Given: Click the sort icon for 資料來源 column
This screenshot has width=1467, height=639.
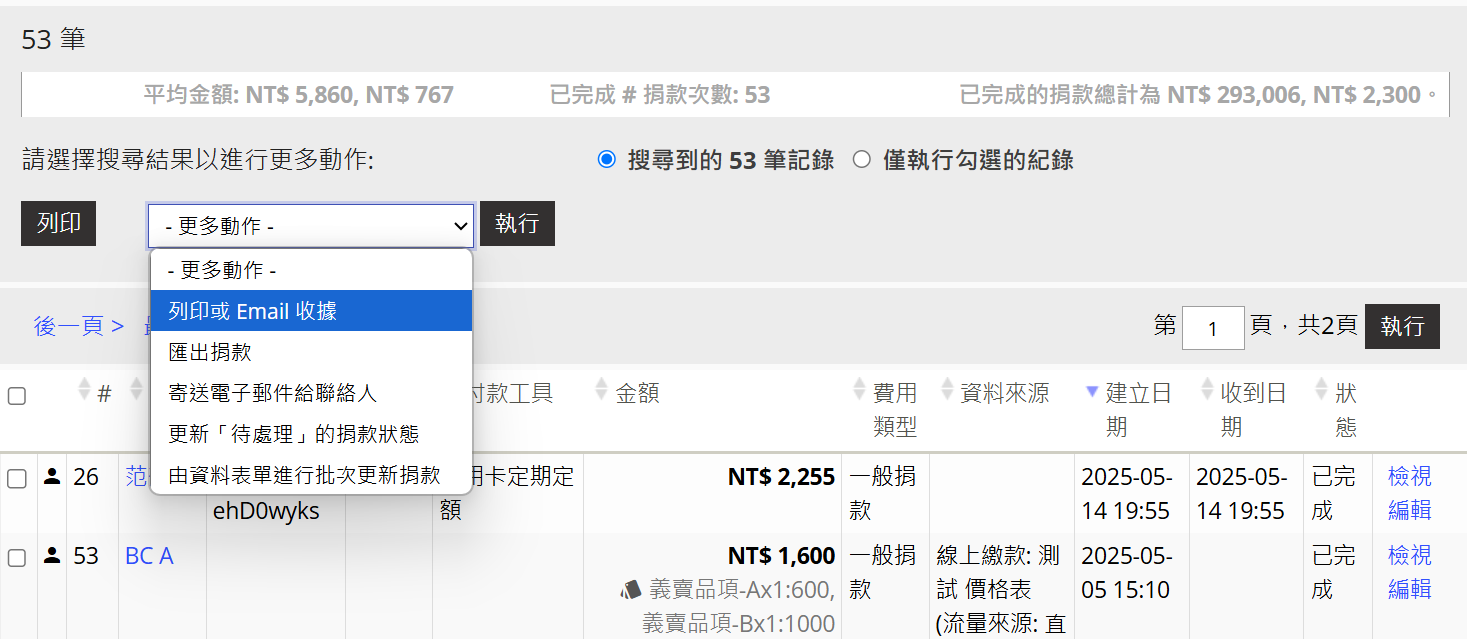Looking at the screenshot, I should coord(945,393).
